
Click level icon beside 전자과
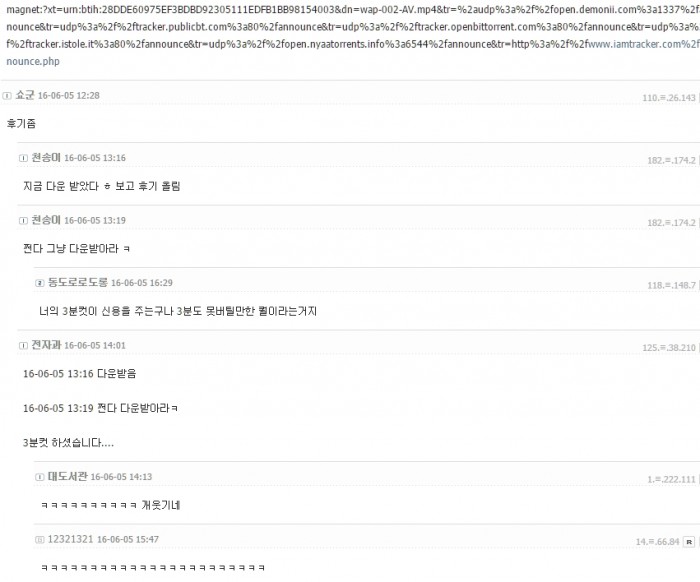(23, 345)
